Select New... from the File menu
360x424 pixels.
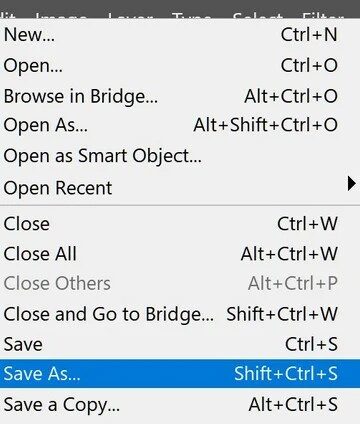pyautogui.click(x=180, y=34)
